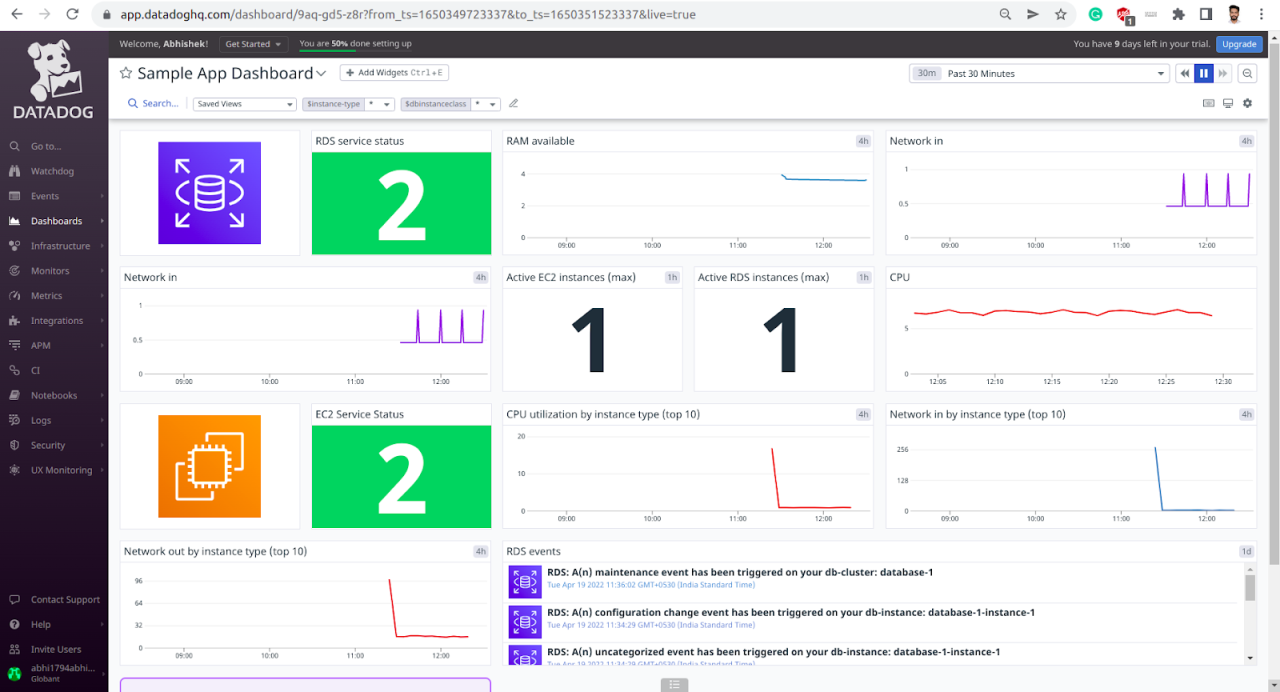
Task: Click Add Widgets button
Action: pos(395,73)
